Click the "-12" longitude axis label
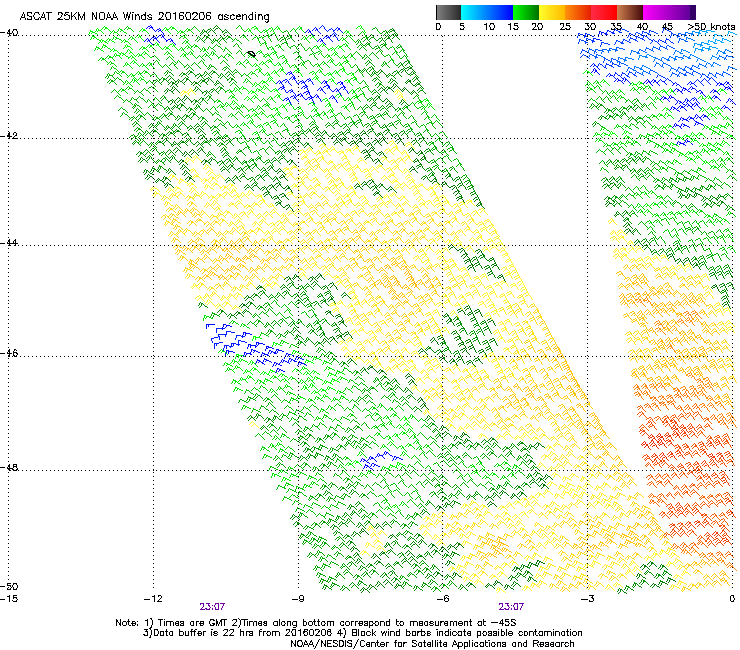The height and width of the screenshot is (650, 740). tap(153, 599)
